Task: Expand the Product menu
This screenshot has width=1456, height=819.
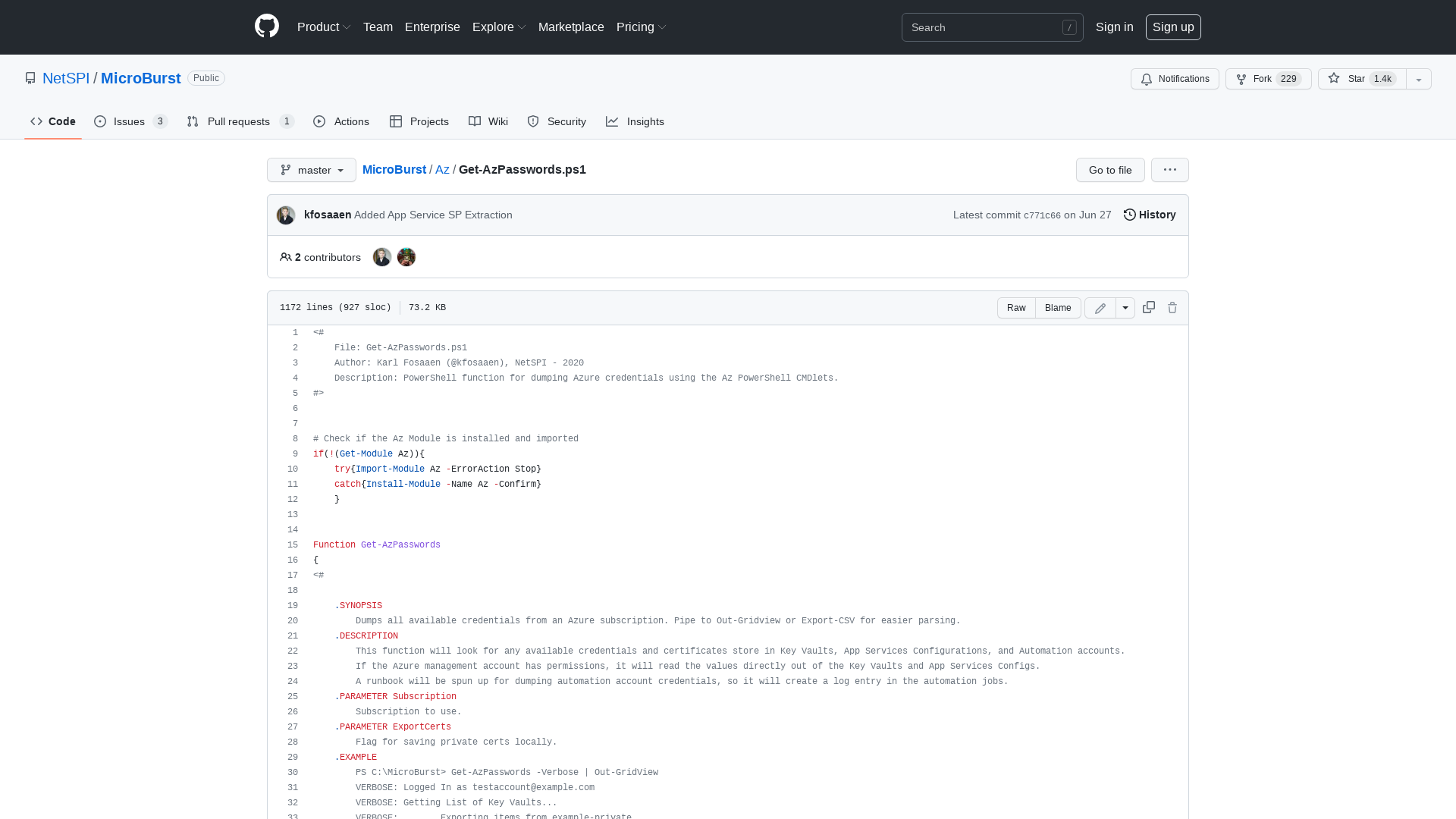Action: tap(324, 27)
